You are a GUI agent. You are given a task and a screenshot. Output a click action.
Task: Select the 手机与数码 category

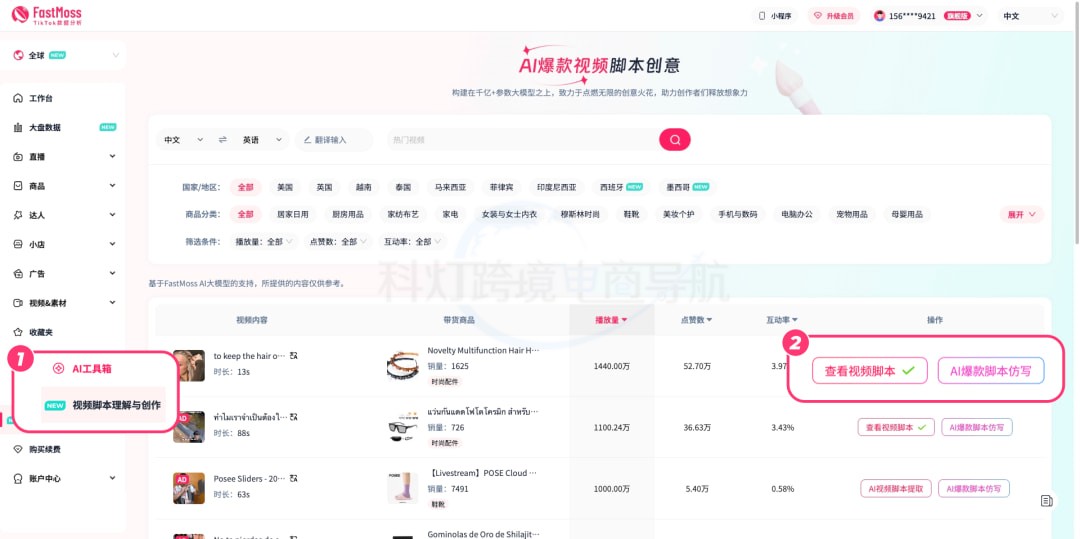[738, 215]
